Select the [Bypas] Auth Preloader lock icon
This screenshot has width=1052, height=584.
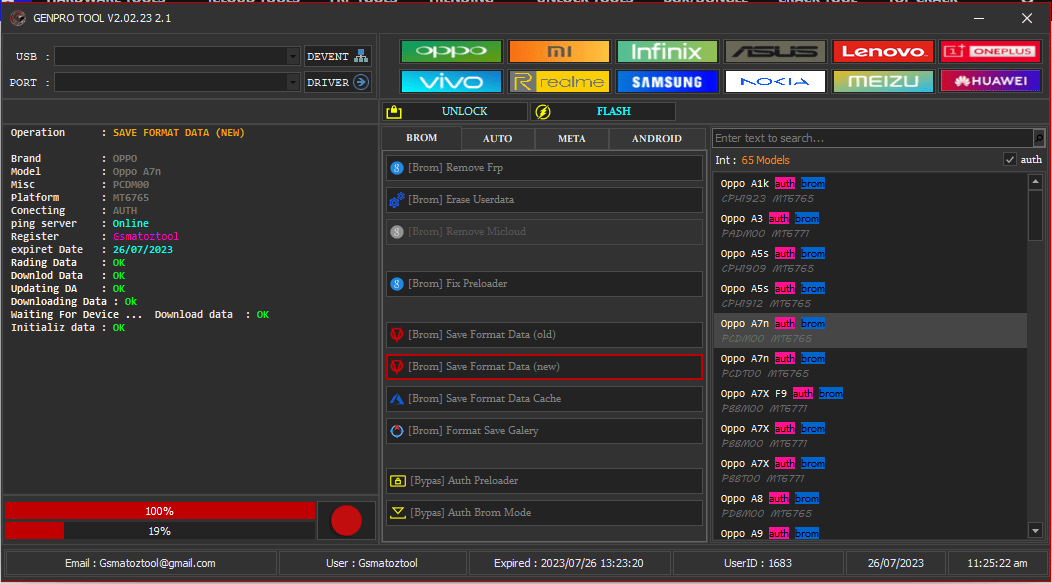[x=399, y=480]
